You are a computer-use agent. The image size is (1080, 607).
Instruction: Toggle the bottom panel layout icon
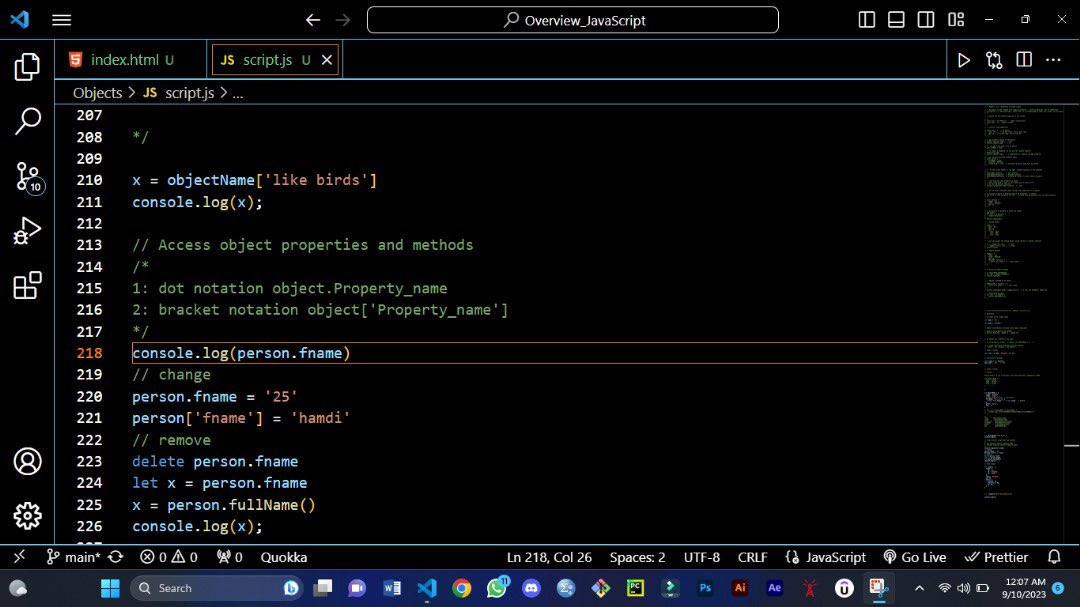tap(896, 19)
